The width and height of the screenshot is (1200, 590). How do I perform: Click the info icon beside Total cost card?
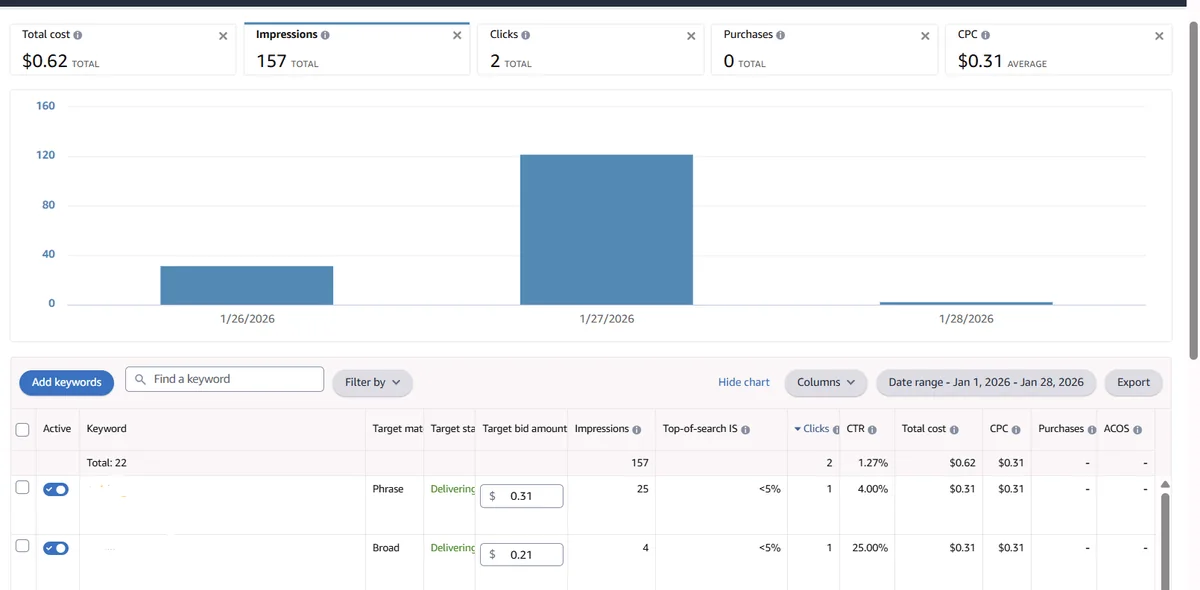point(78,35)
